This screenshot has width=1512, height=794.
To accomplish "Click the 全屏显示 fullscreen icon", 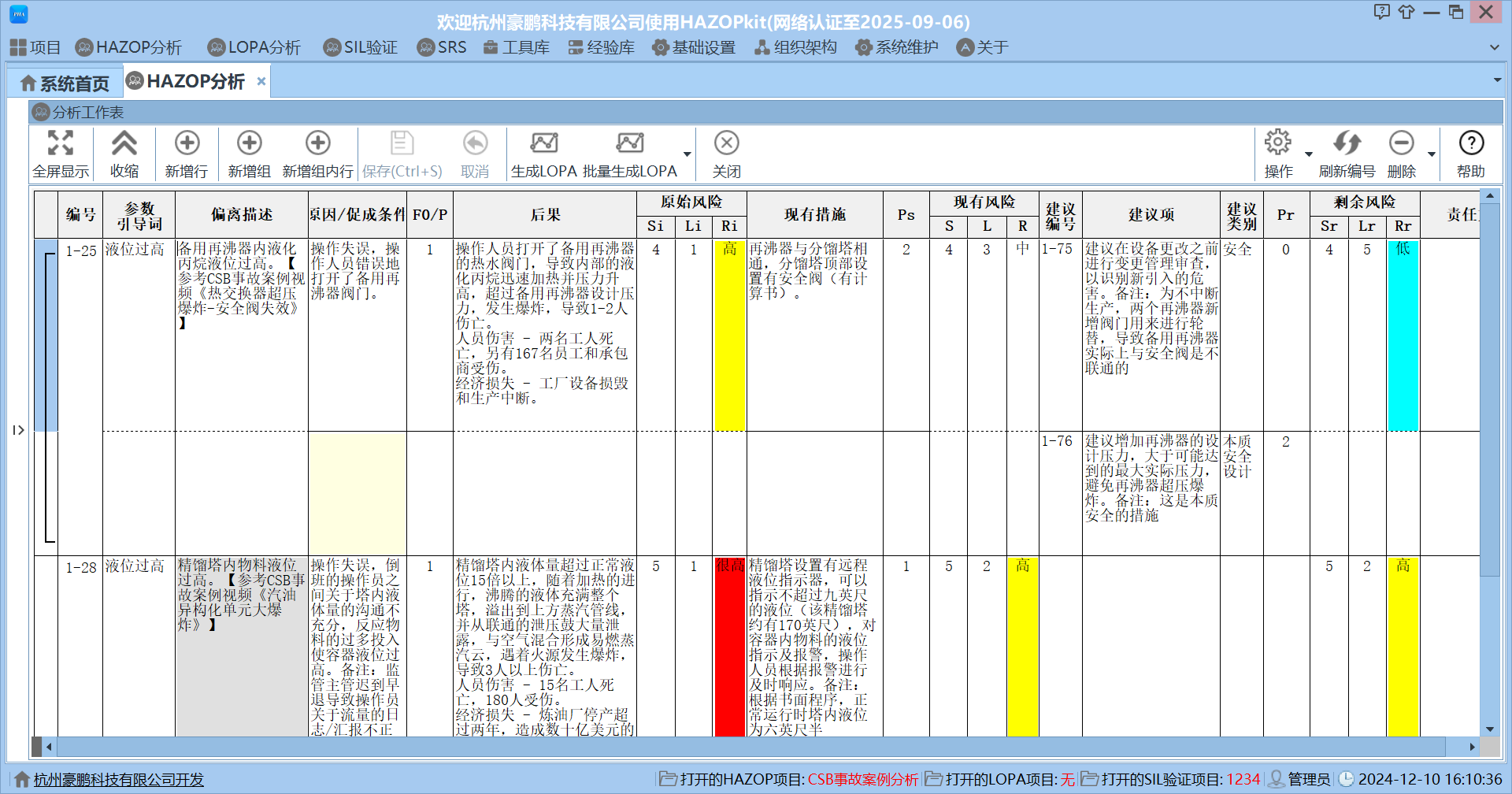I will tap(61, 143).
